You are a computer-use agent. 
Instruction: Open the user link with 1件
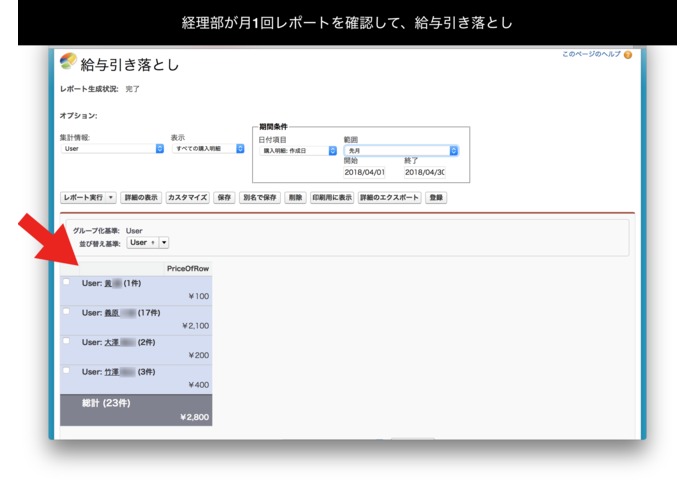(113, 284)
